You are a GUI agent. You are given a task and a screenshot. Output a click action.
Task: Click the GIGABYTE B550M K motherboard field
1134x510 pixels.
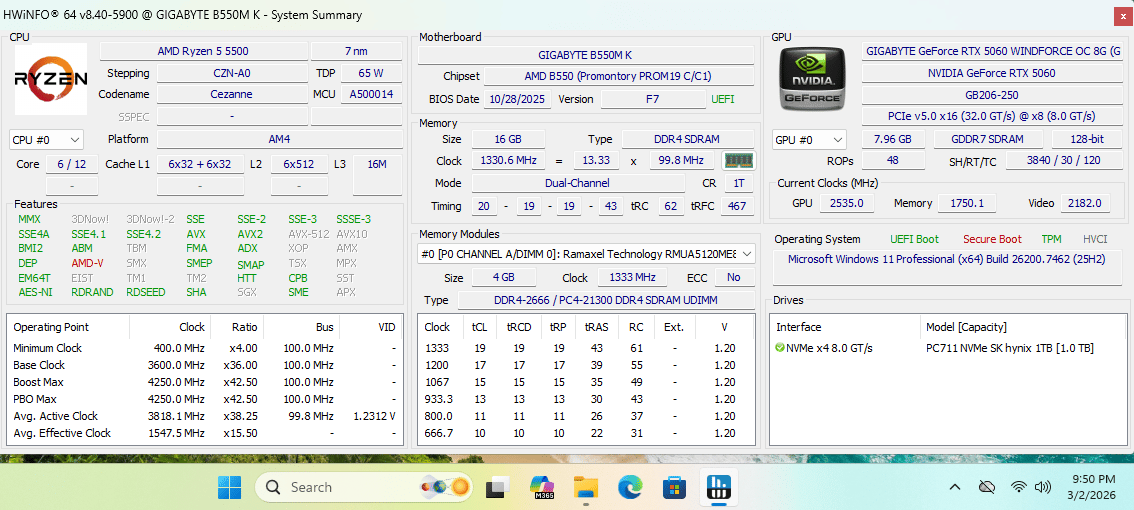586,55
